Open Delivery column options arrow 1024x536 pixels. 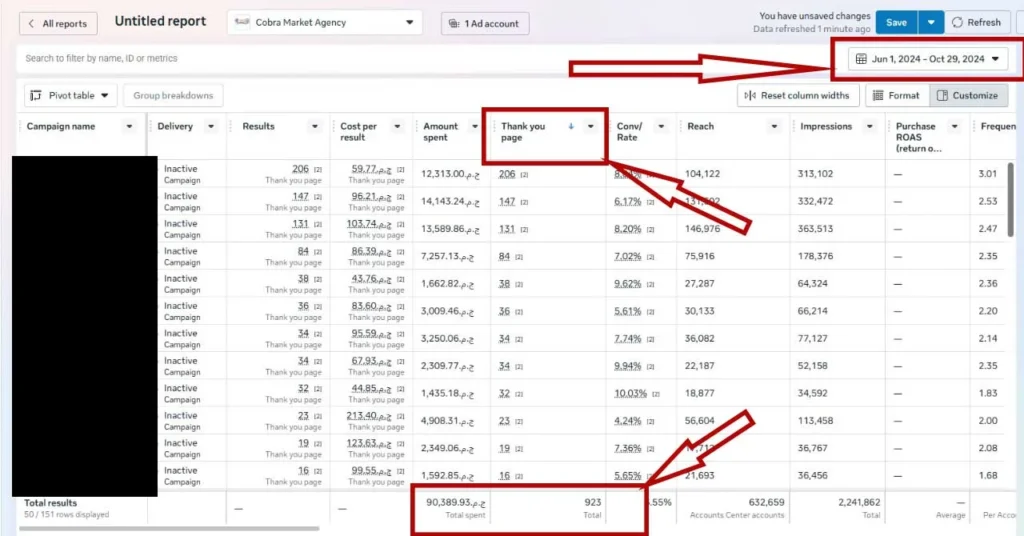(210, 127)
